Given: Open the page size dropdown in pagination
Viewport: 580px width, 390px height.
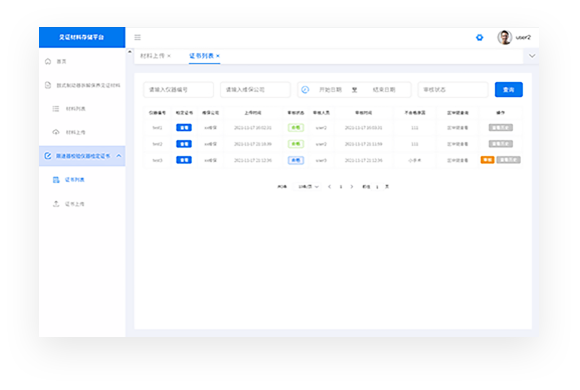Looking at the screenshot, I should click(308, 186).
